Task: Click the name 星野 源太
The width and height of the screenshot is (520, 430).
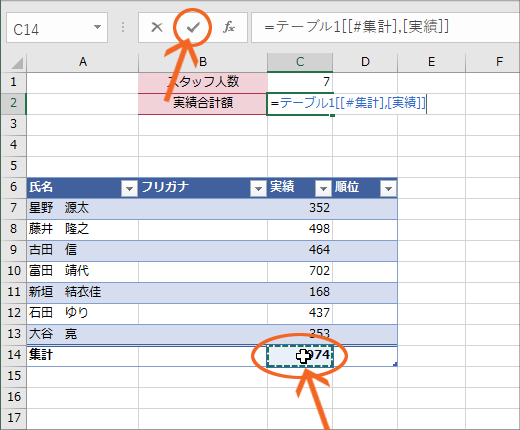Action: (x=59, y=208)
